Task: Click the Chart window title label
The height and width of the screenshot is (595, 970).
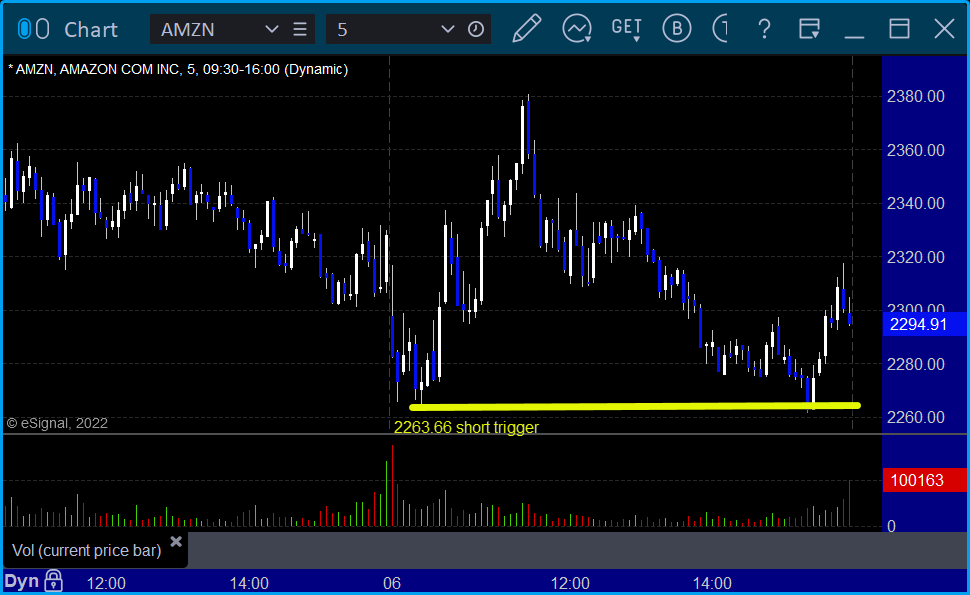Action: 91,29
